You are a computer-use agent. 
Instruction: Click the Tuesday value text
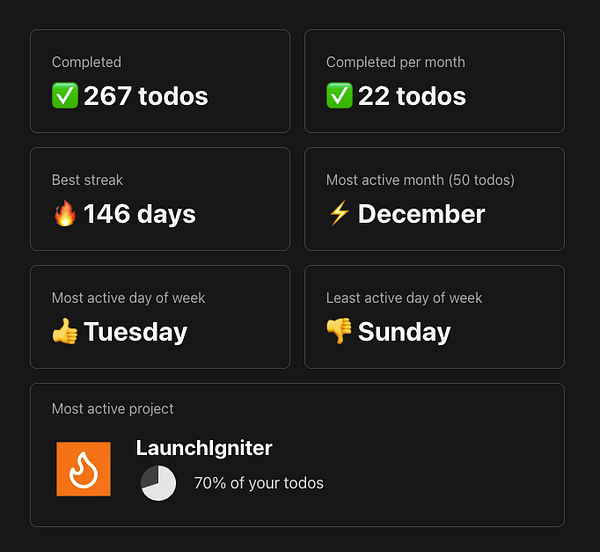pos(135,332)
